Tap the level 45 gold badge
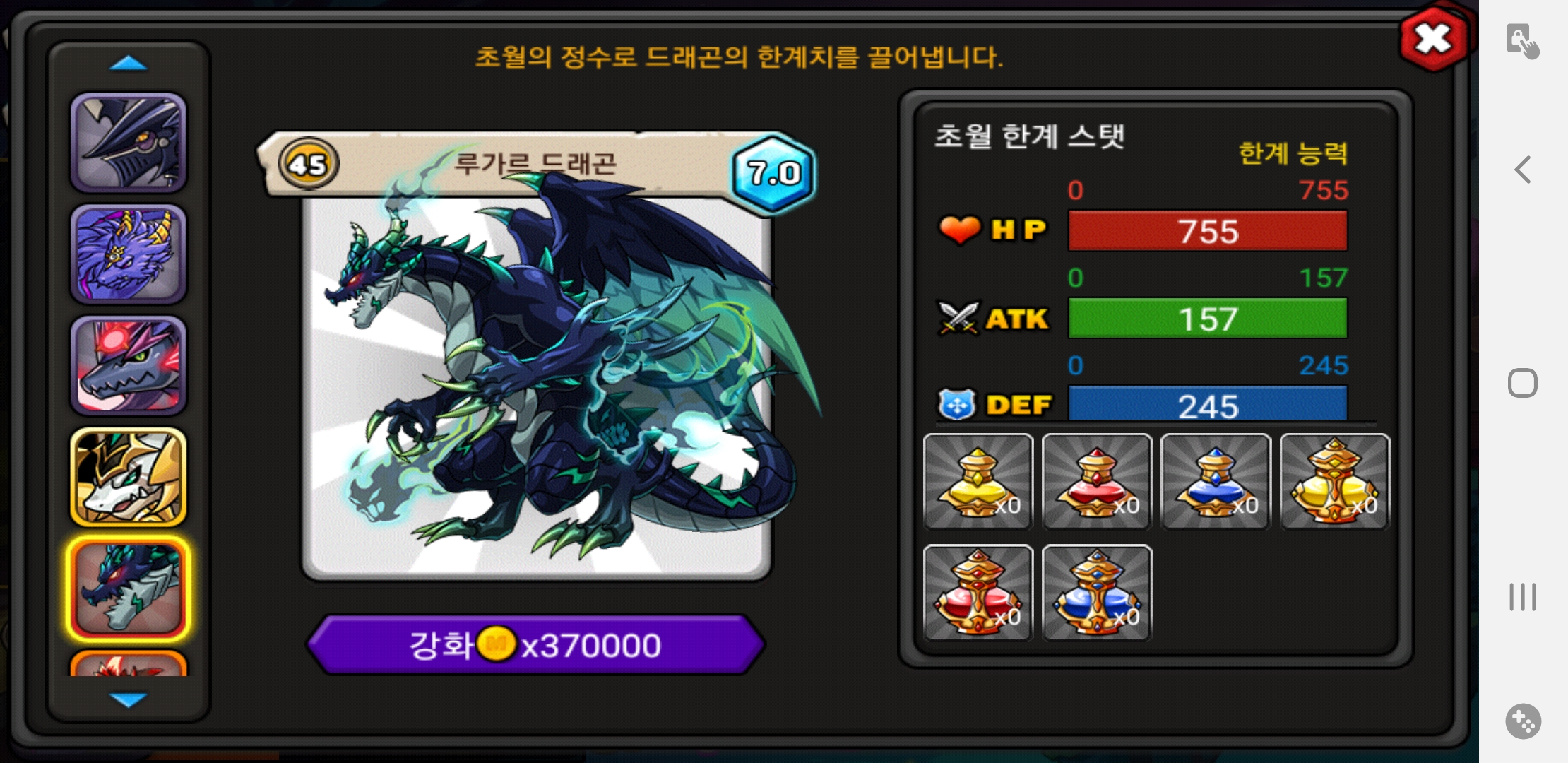1568x763 pixels. coord(309,164)
